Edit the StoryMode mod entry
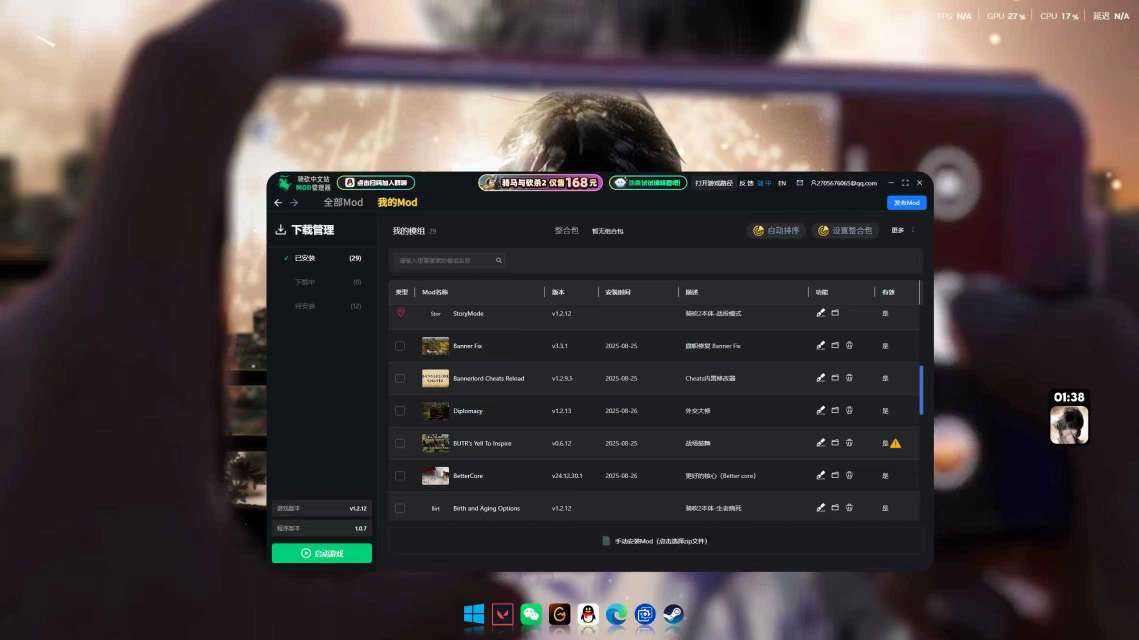This screenshot has height=640, width=1139. coord(821,313)
